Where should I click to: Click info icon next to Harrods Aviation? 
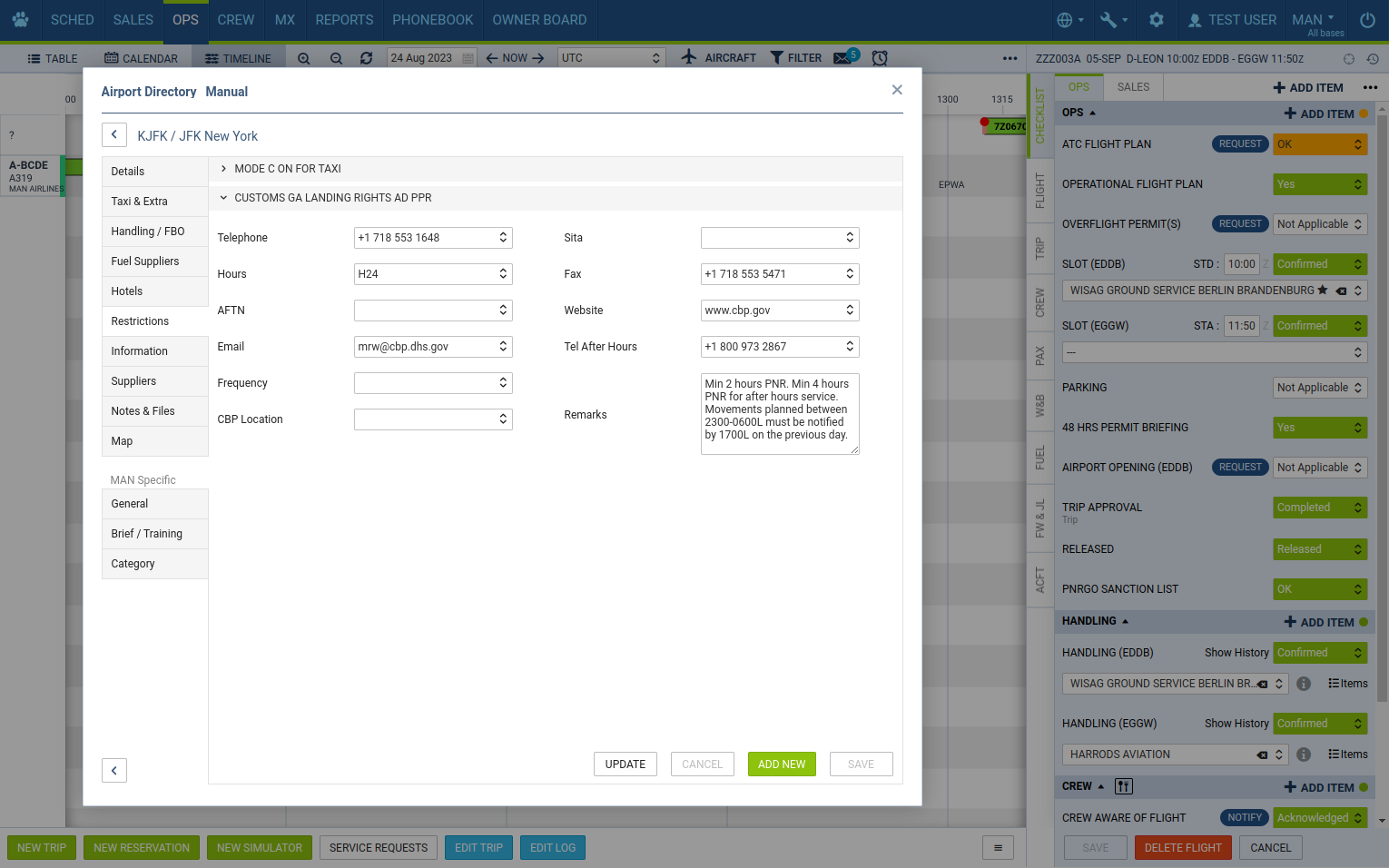[x=1304, y=755]
